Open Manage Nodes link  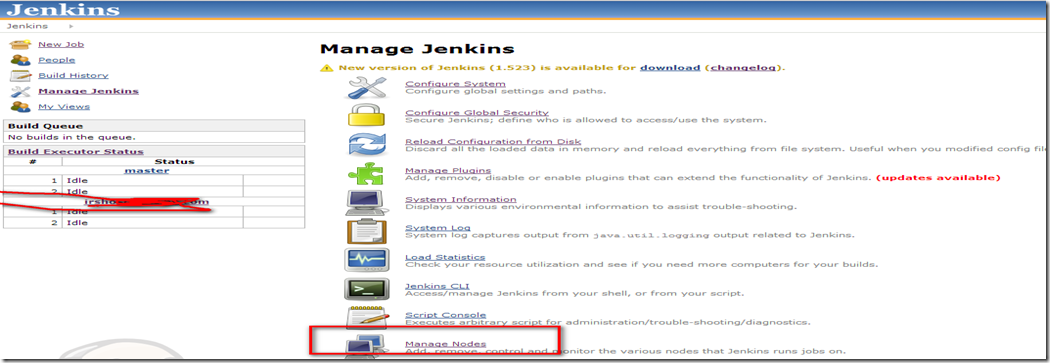pos(445,344)
